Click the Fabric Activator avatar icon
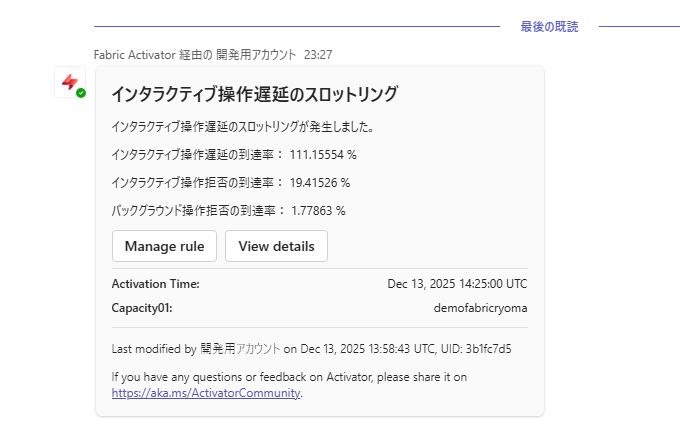 [70, 82]
